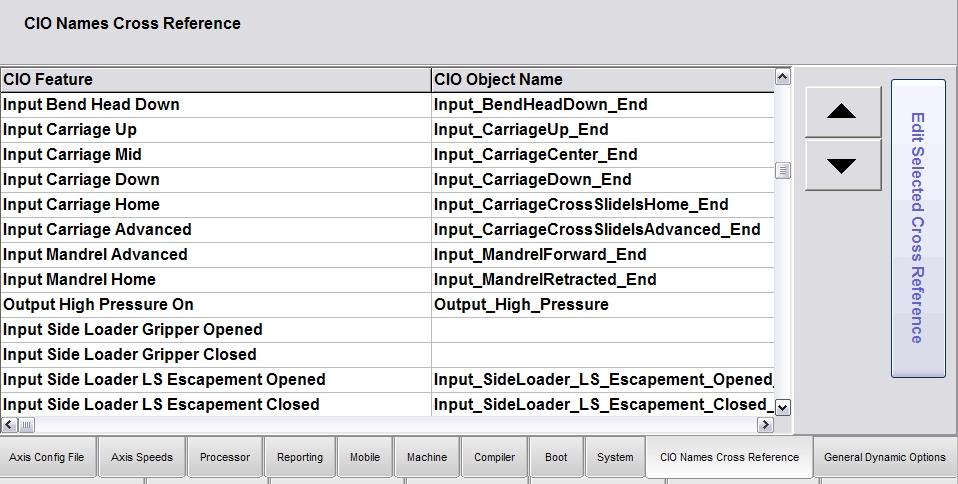Click the CIO Feature column header
The width and height of the screenshot is (958, 484).
(215, 79)
